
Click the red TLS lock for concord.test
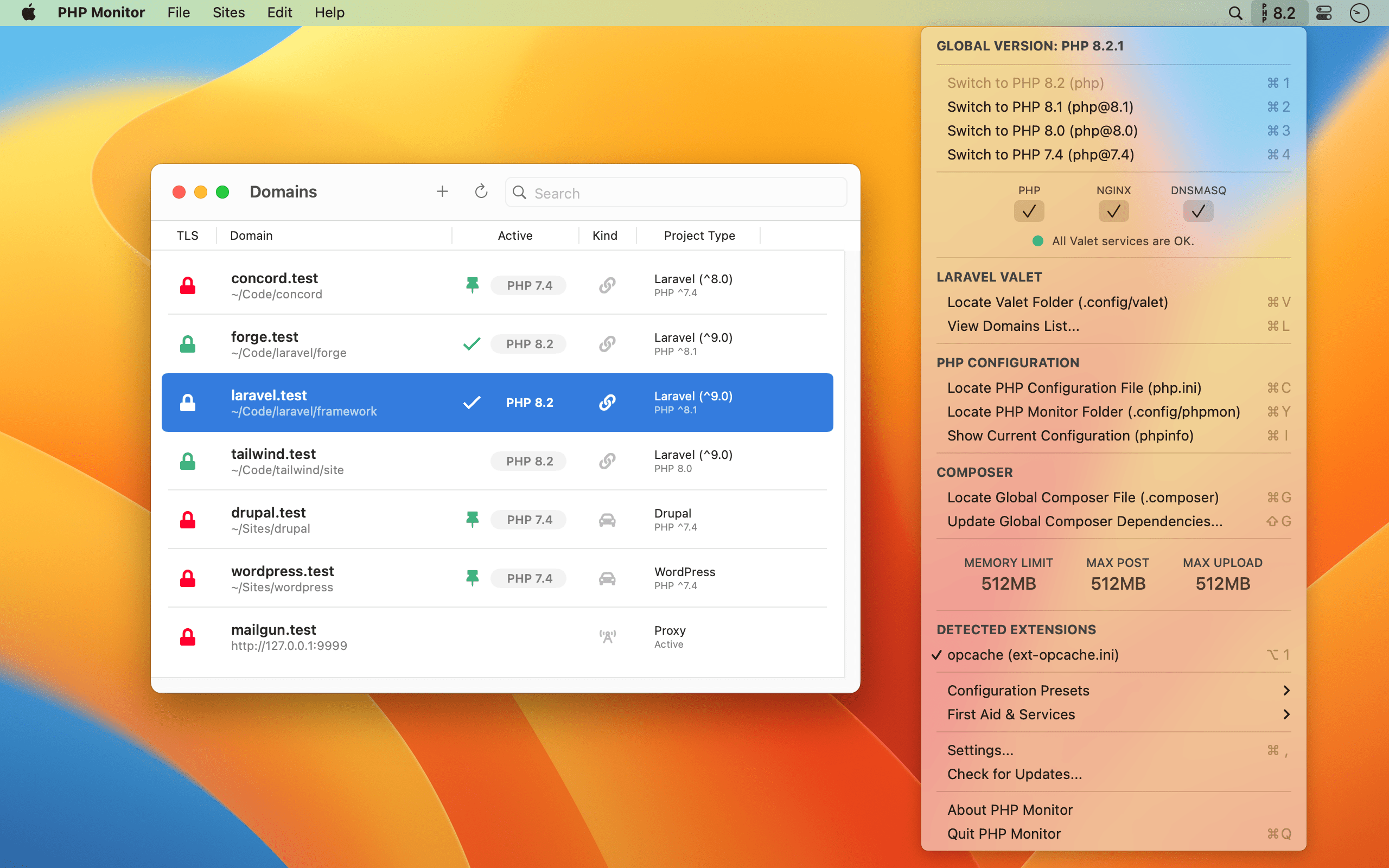click(188, 285)
